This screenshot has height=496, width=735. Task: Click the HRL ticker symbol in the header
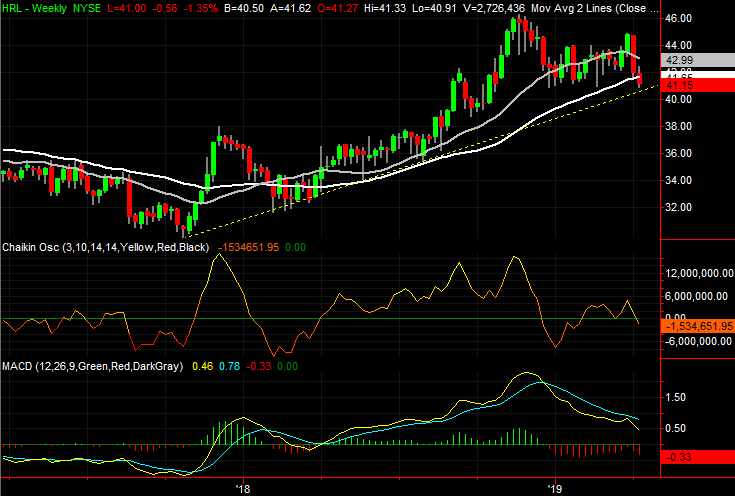14,7
